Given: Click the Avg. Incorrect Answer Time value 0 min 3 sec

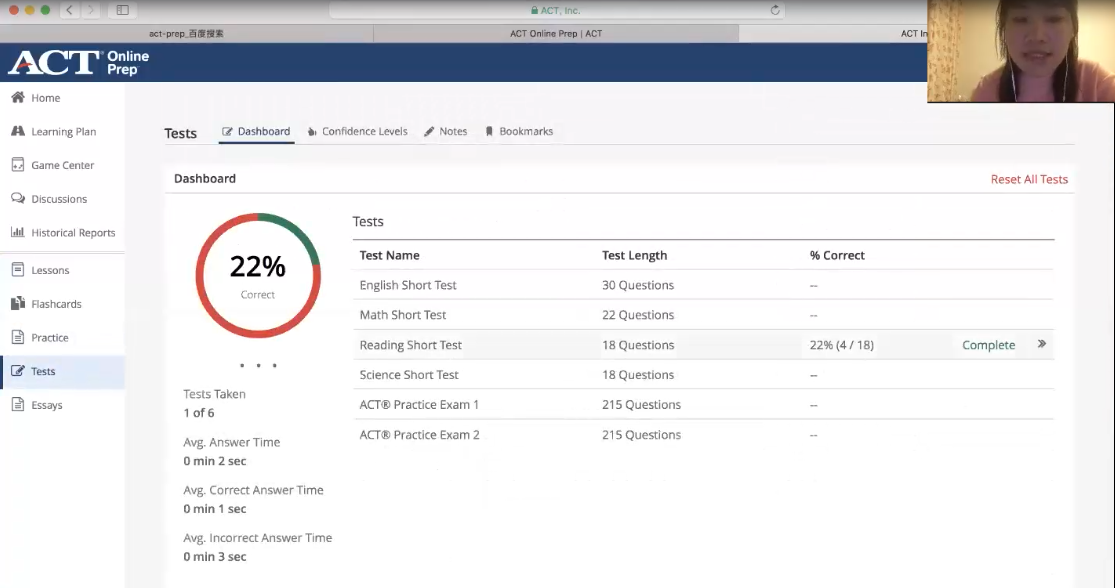Looking at the screenshot, I should [215, 557].
